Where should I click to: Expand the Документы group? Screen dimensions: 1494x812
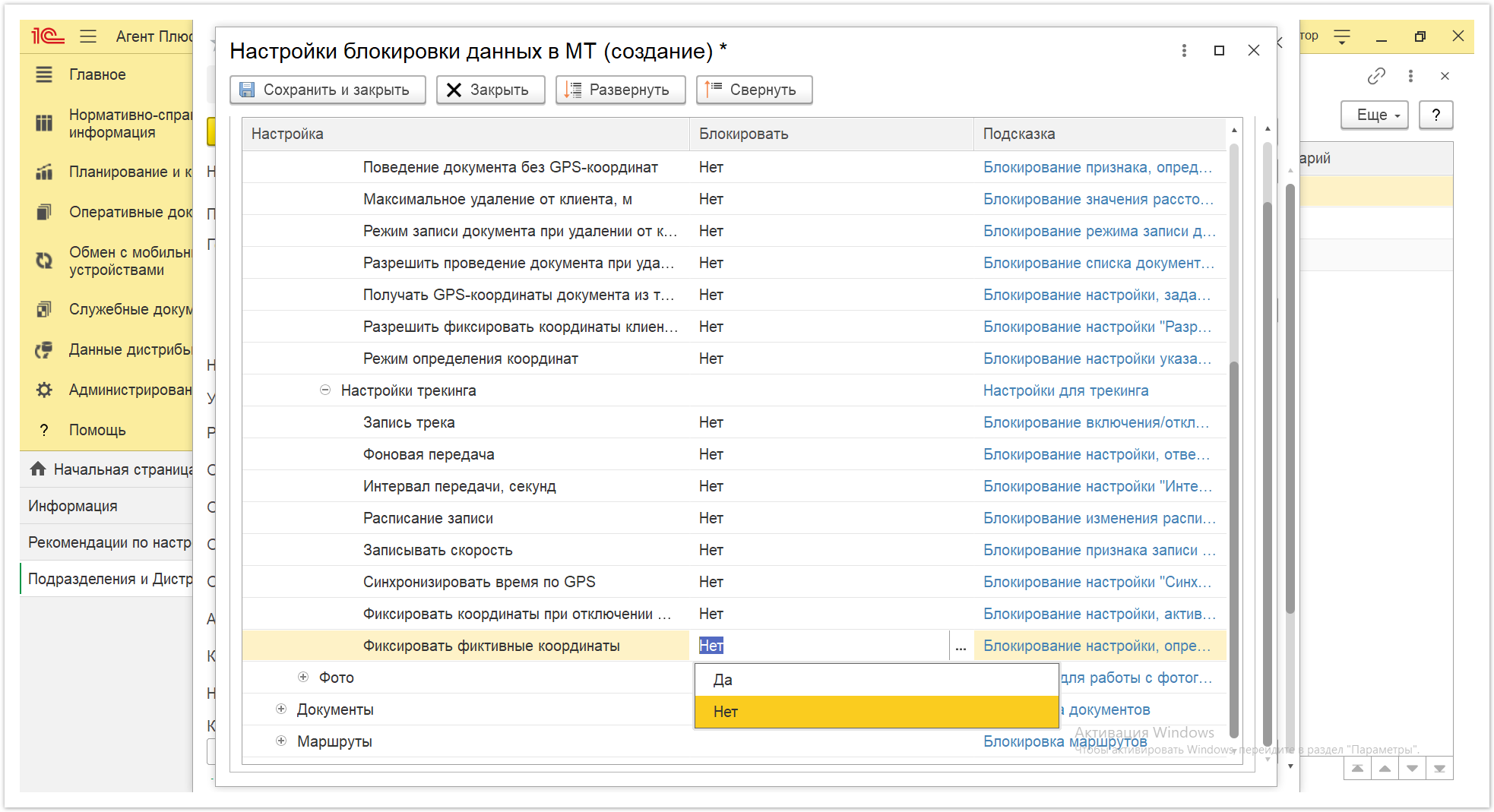pos(281,709)
